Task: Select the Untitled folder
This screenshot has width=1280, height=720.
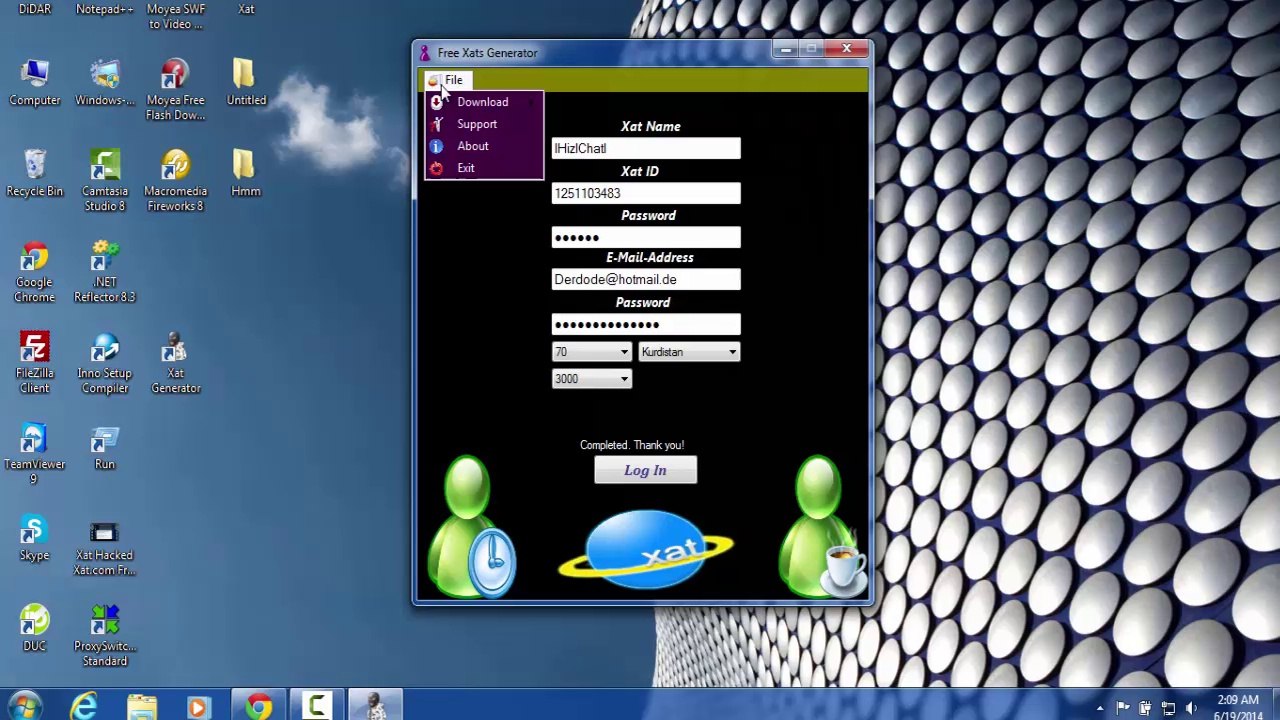Action: point(246,83)
